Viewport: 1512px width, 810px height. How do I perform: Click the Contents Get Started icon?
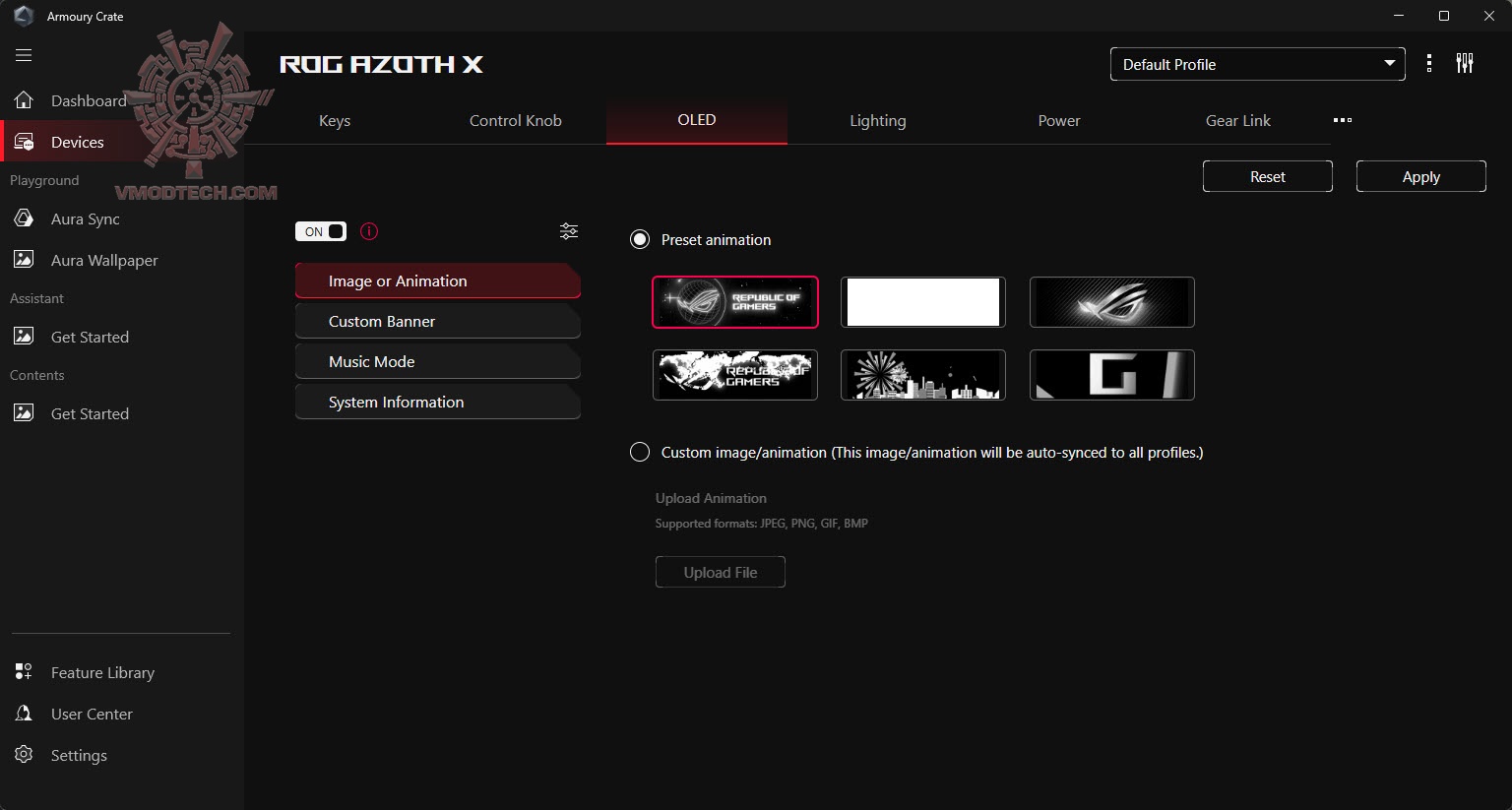24,413
